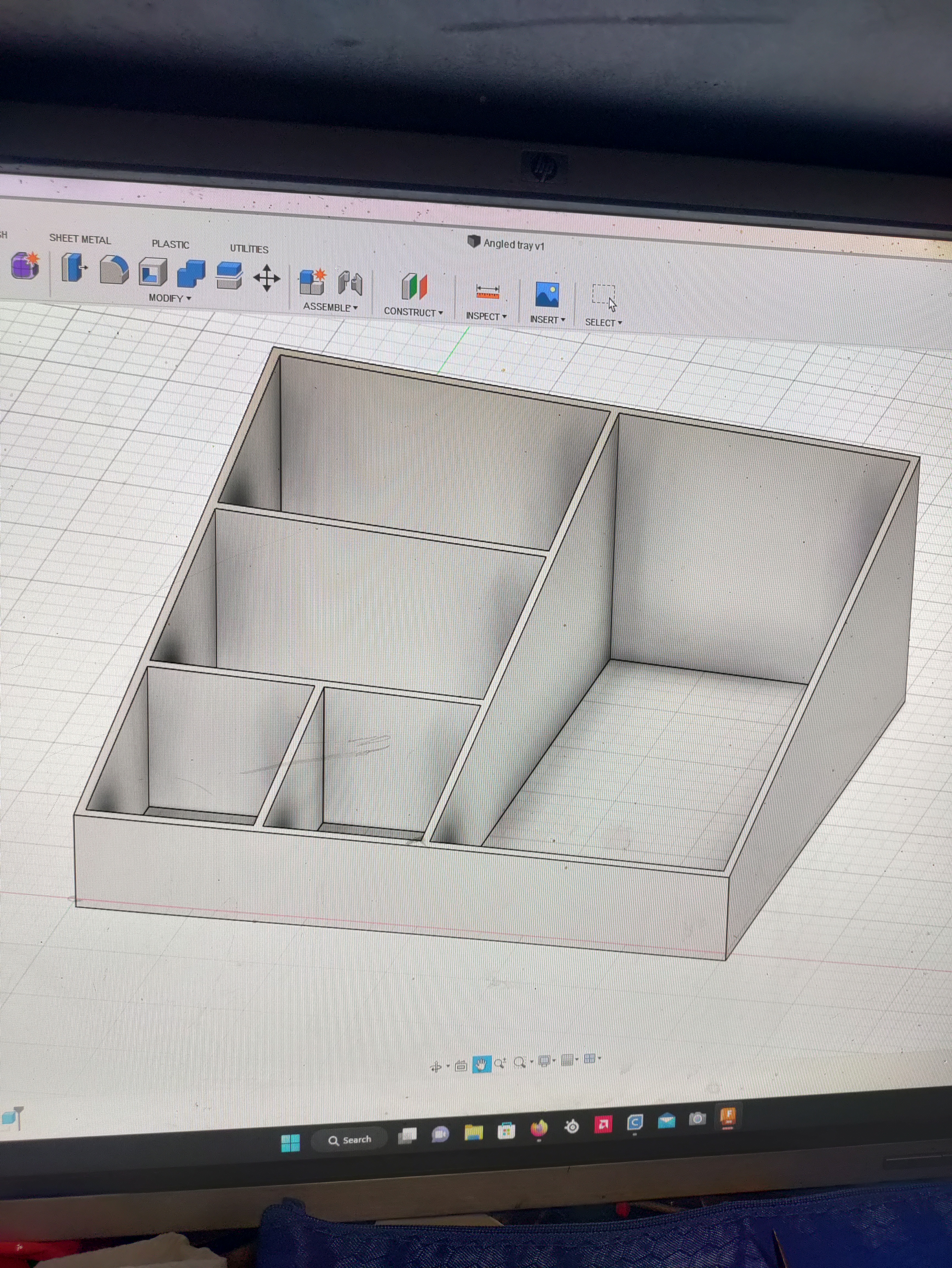Open Viewports layout icon
This screenshot has width=952, height=1268.
point(590,1058)
